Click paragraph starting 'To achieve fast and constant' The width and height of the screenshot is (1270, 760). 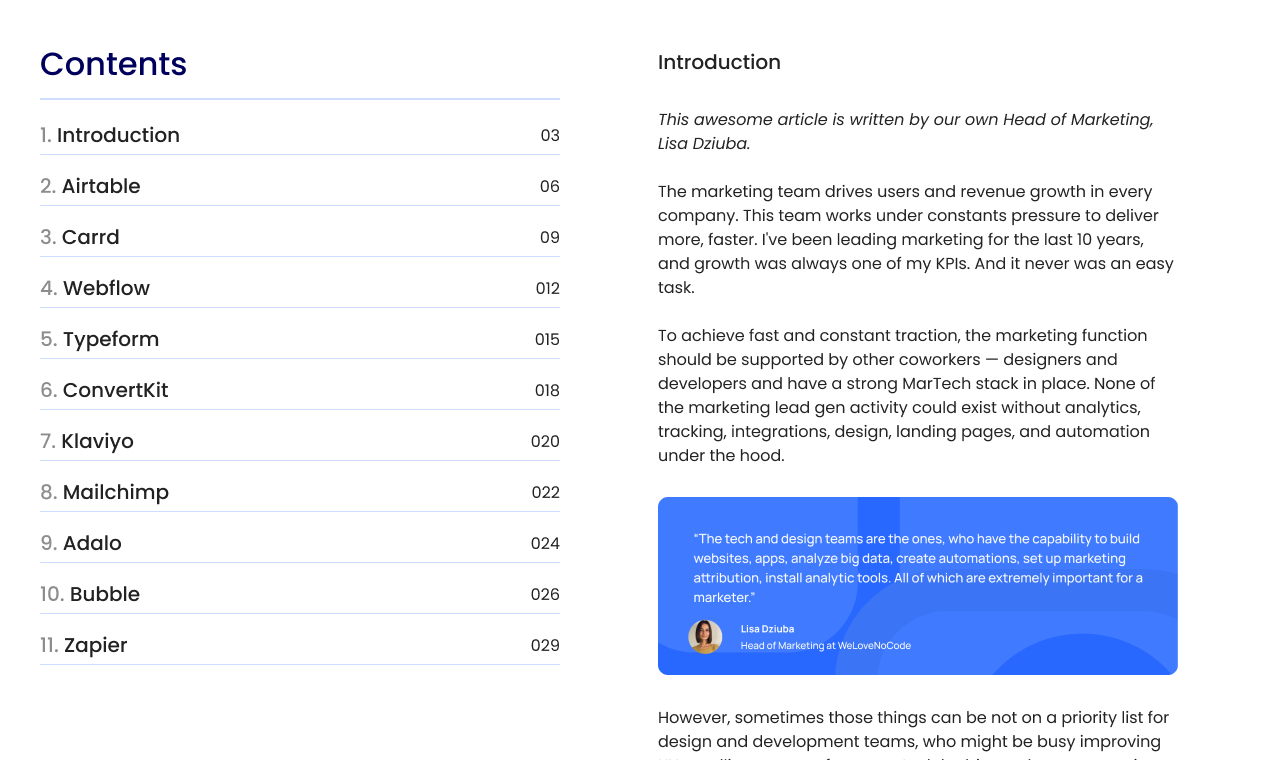(907, 395)
